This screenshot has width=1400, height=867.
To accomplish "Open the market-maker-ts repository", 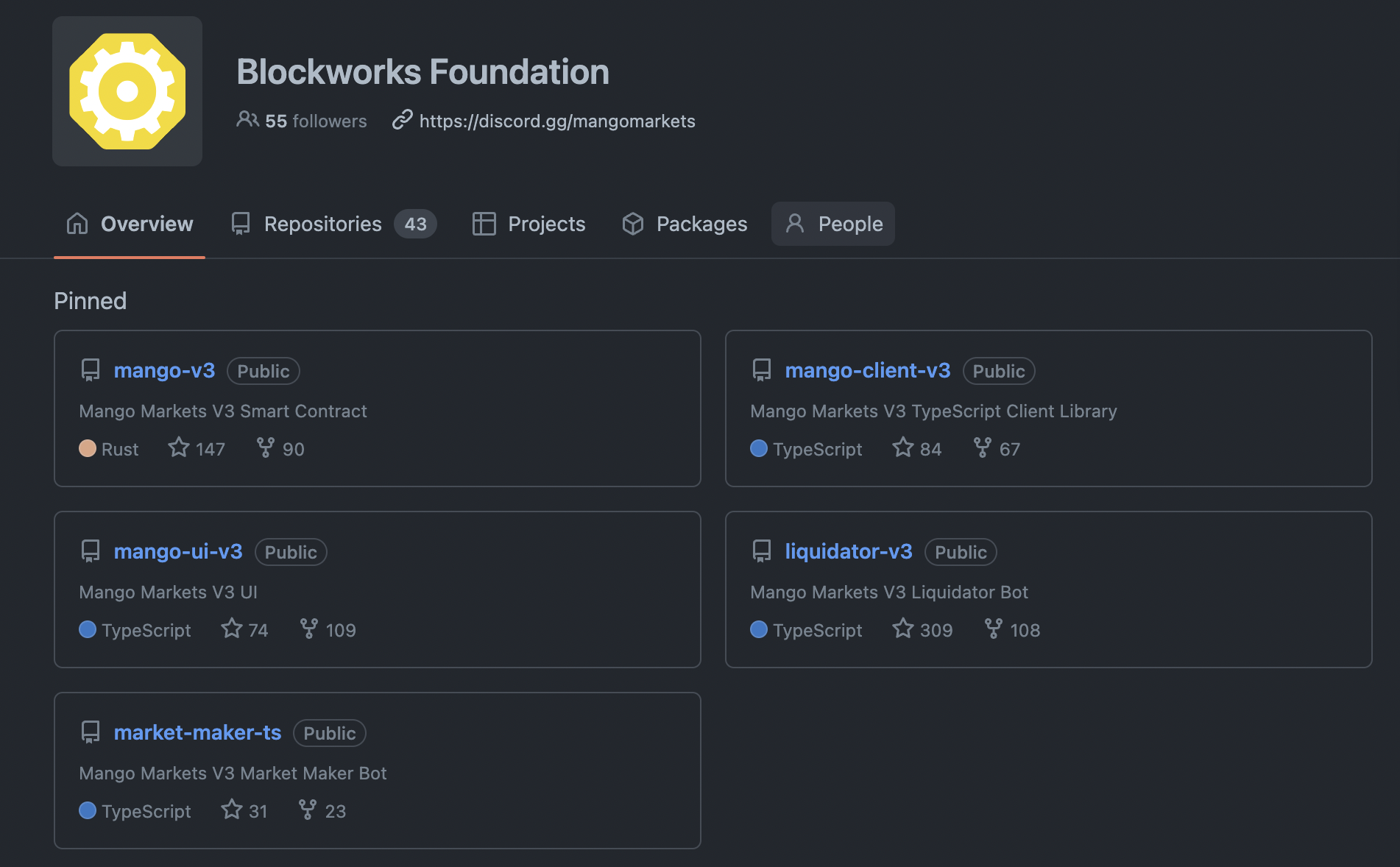I will pyautogui.click(x=197, y=732).
